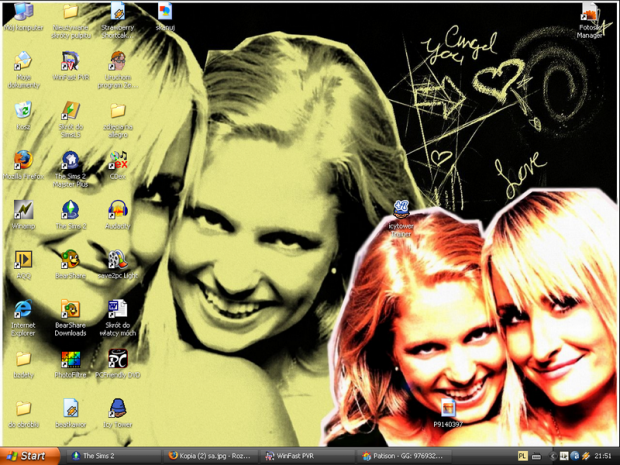The width and height of the screenshot is (620, 465).
Task: Open the Mozilla Firefox desktop shortcut
Action: coord(23,161)
